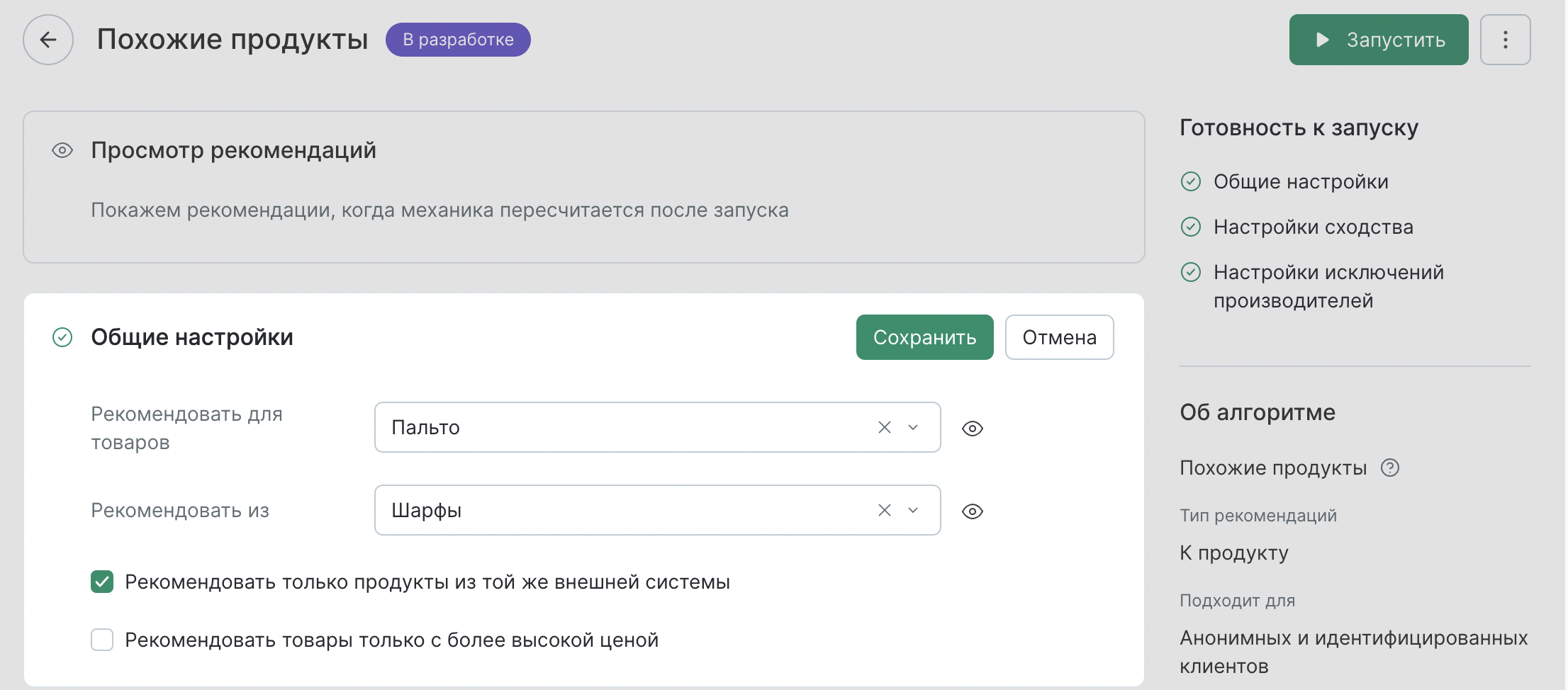Image resolution: width=1568 pixels, height=690 pixels.
Task: Preview products with eye icon next to Пальто
Action: (x=972, y=429)
